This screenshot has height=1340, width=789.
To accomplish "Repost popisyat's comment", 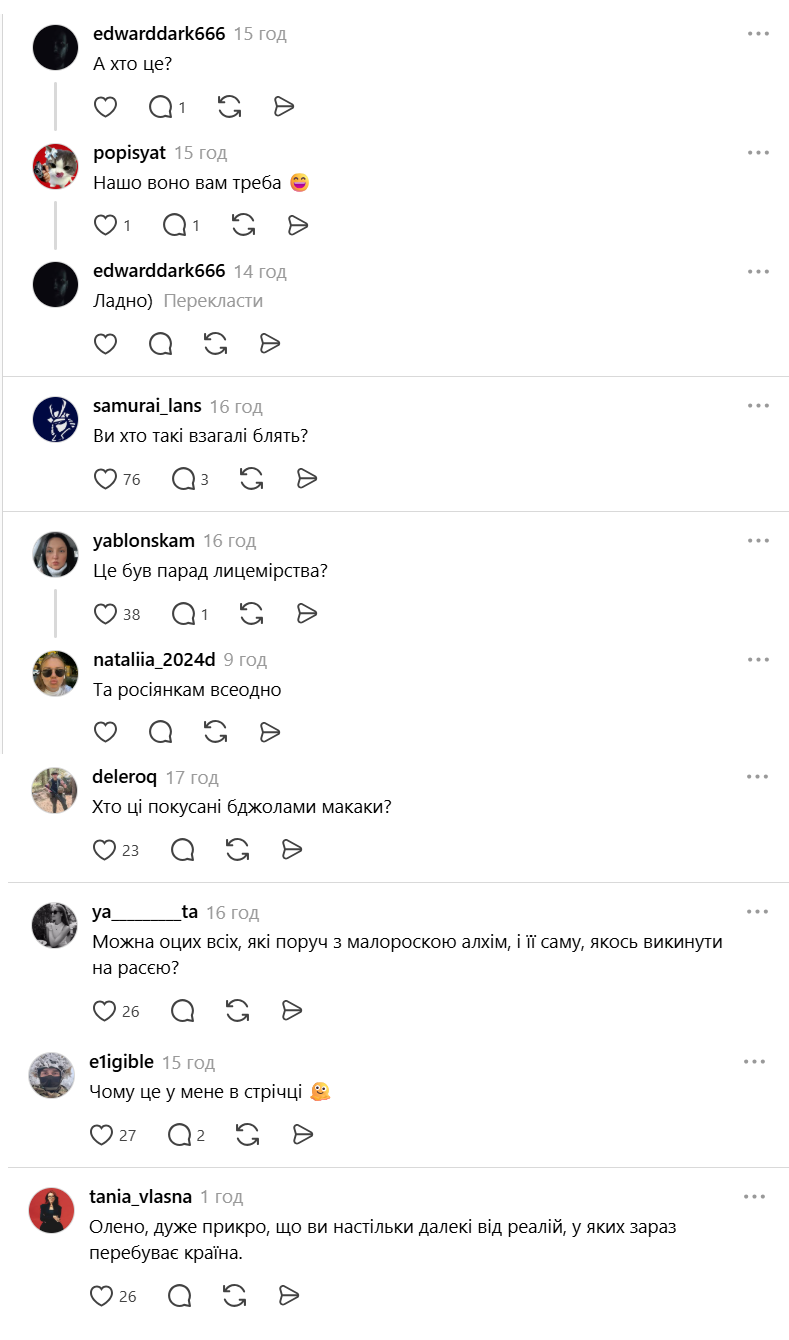I will [x=243, y=225].
